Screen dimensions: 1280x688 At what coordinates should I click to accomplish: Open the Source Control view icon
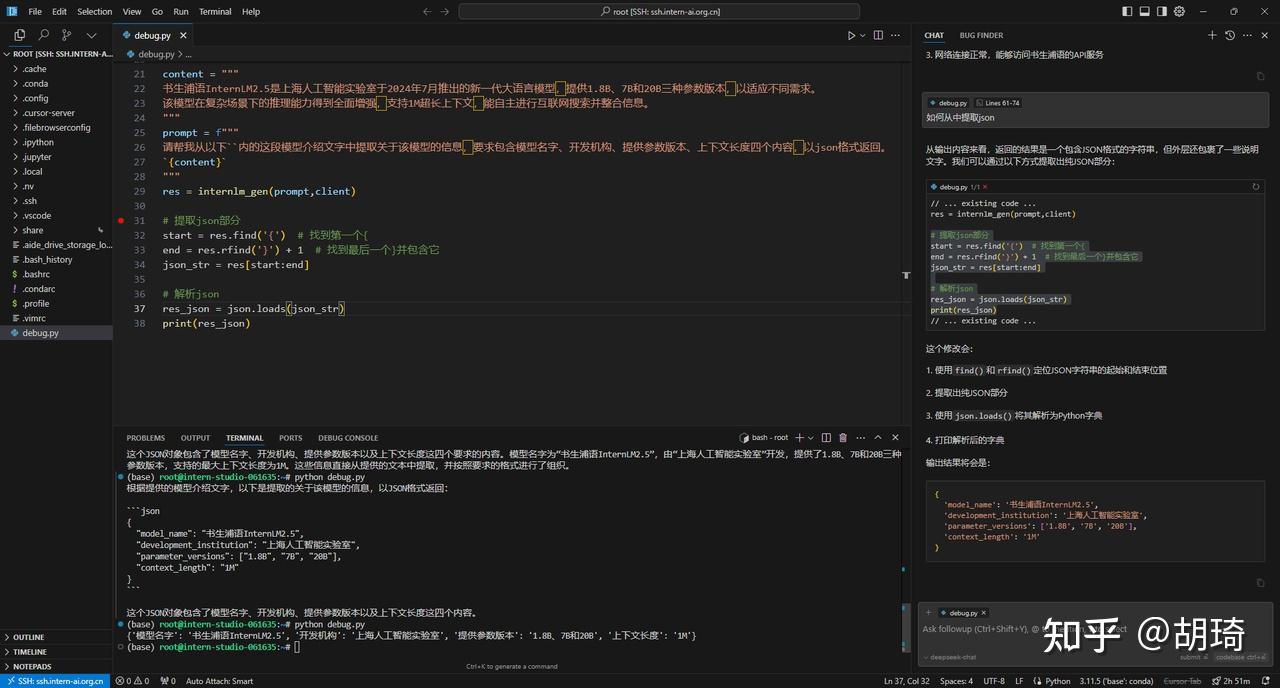click(67, 35)
